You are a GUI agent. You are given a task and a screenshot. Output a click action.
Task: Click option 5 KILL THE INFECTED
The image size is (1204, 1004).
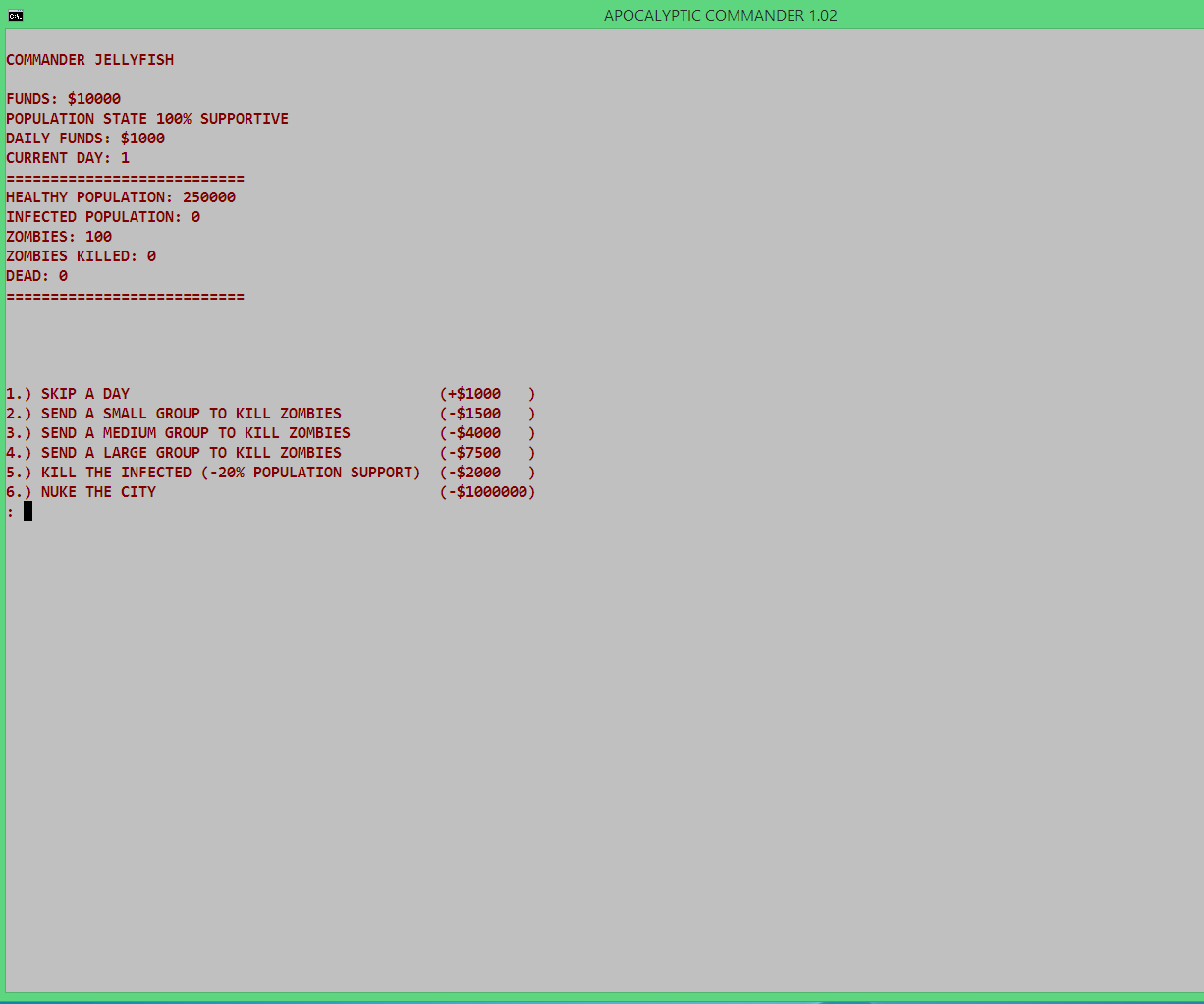213,473
